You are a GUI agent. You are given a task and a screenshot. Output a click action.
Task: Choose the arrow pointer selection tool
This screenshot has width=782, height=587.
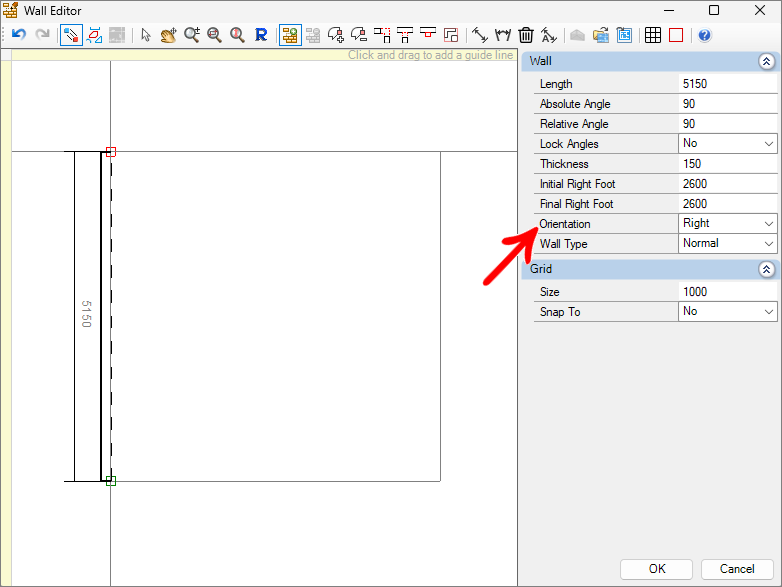(x=146, y=35)
